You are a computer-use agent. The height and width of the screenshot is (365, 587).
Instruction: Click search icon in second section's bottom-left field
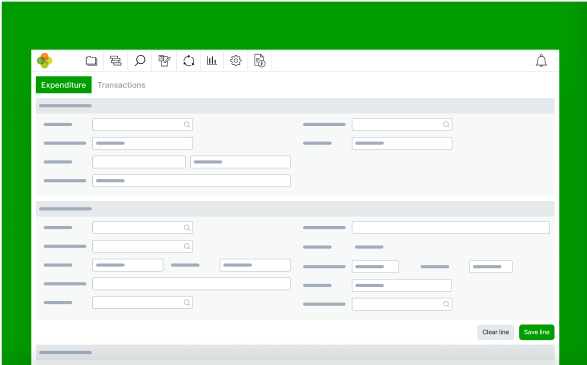[187, 302]
